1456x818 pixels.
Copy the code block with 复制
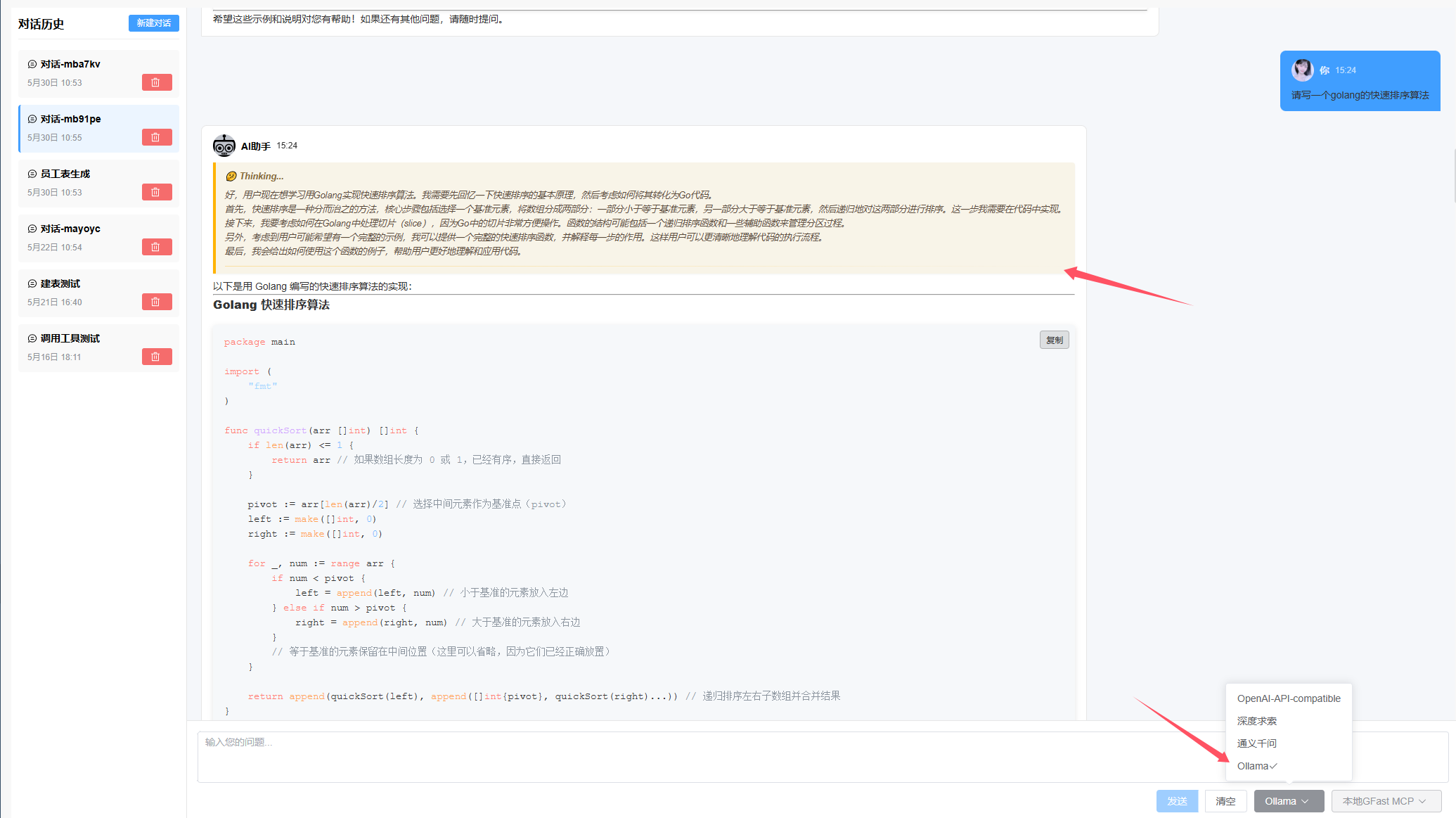1054,340
